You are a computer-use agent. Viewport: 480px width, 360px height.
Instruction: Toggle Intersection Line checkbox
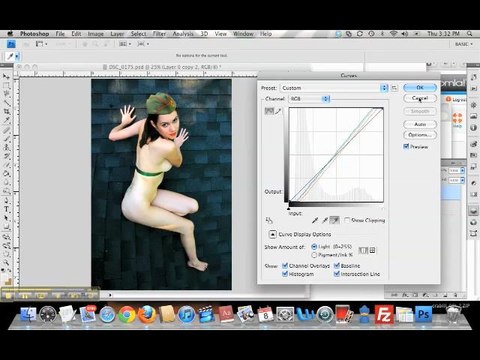click(337, 274)
